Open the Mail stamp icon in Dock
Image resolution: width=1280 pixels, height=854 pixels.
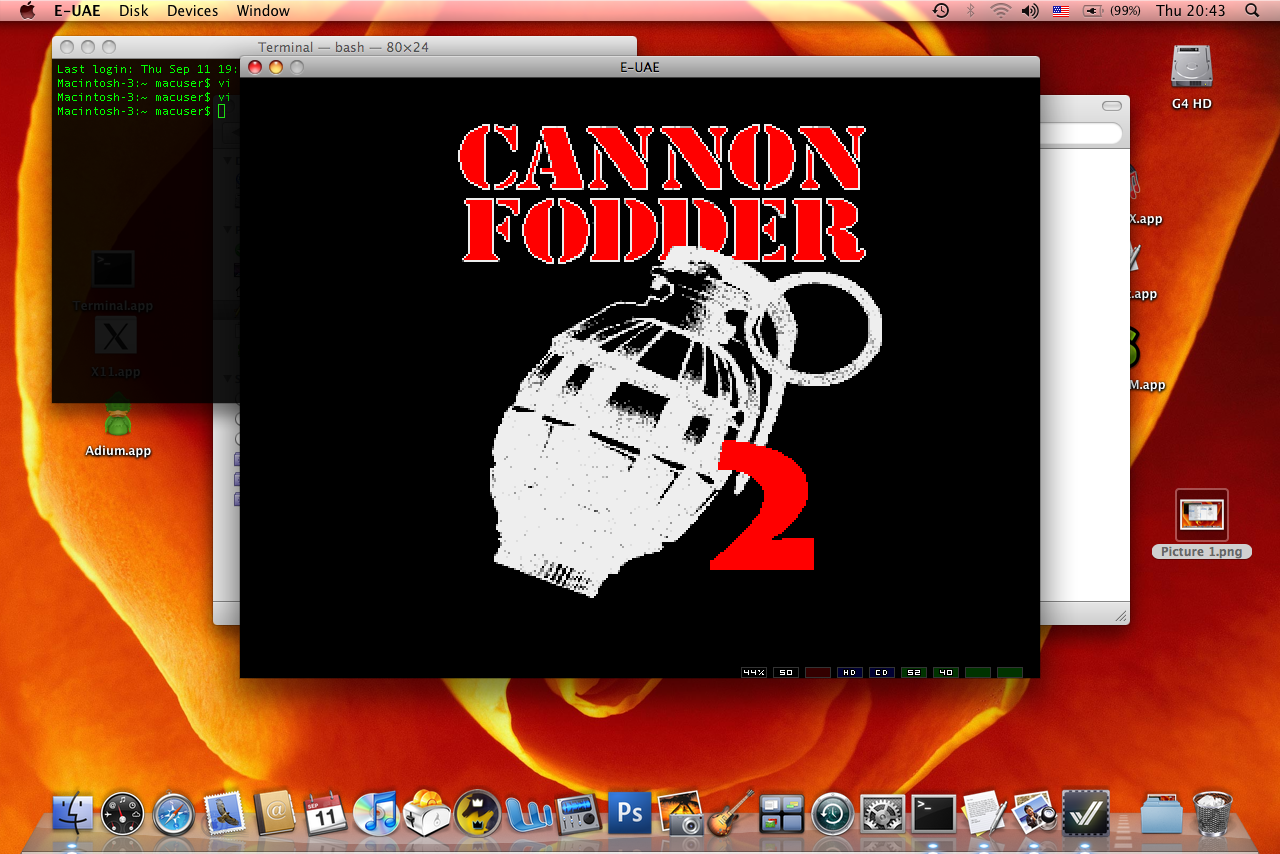224,814
